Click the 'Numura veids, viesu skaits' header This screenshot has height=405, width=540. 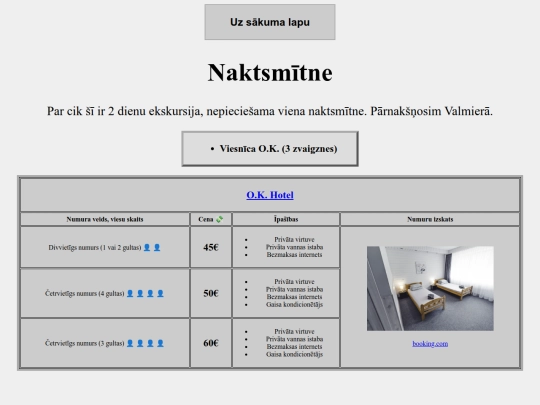tap(105, 219)
